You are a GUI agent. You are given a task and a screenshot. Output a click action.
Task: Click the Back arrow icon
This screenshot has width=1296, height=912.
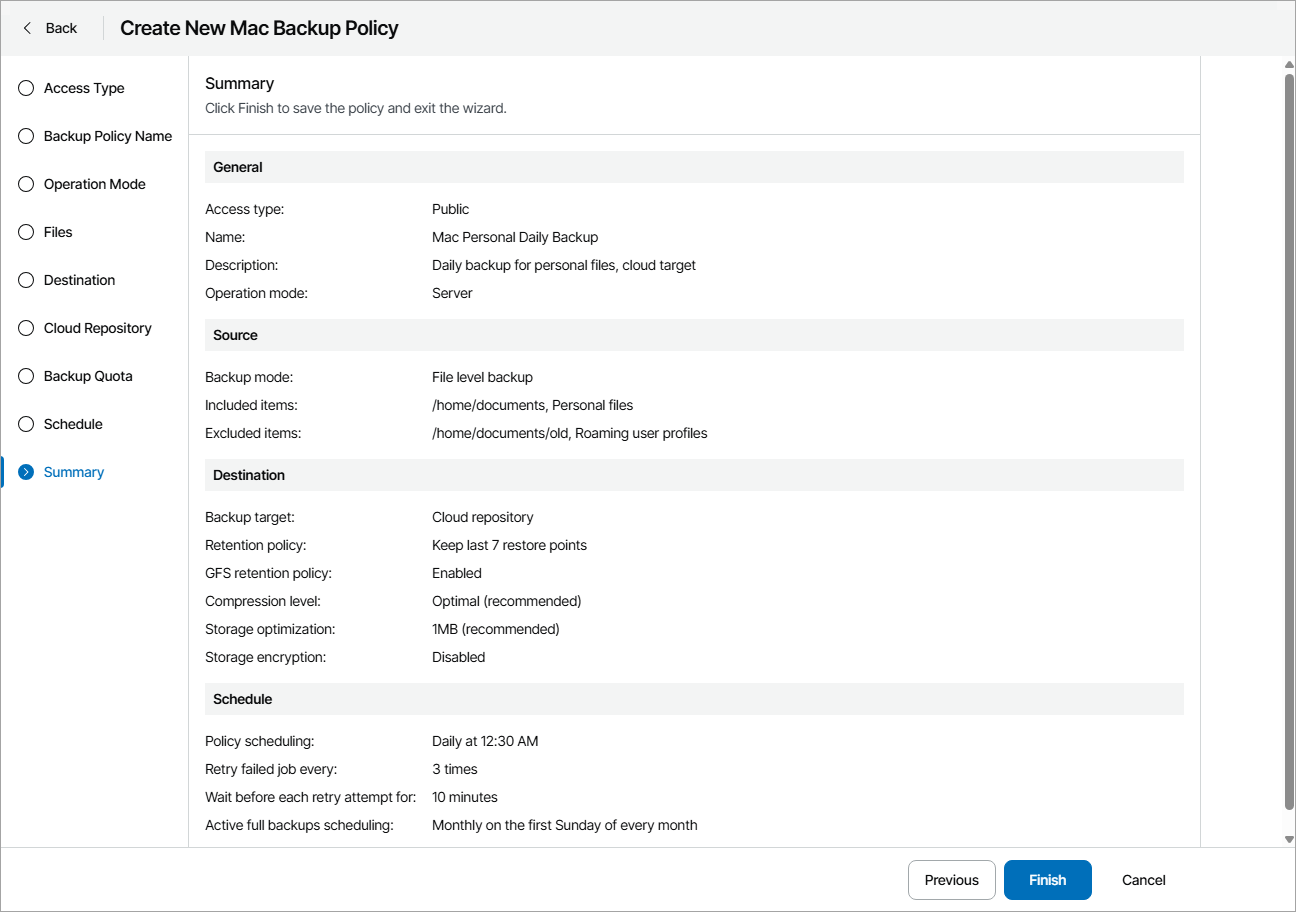tap(27, 28)
